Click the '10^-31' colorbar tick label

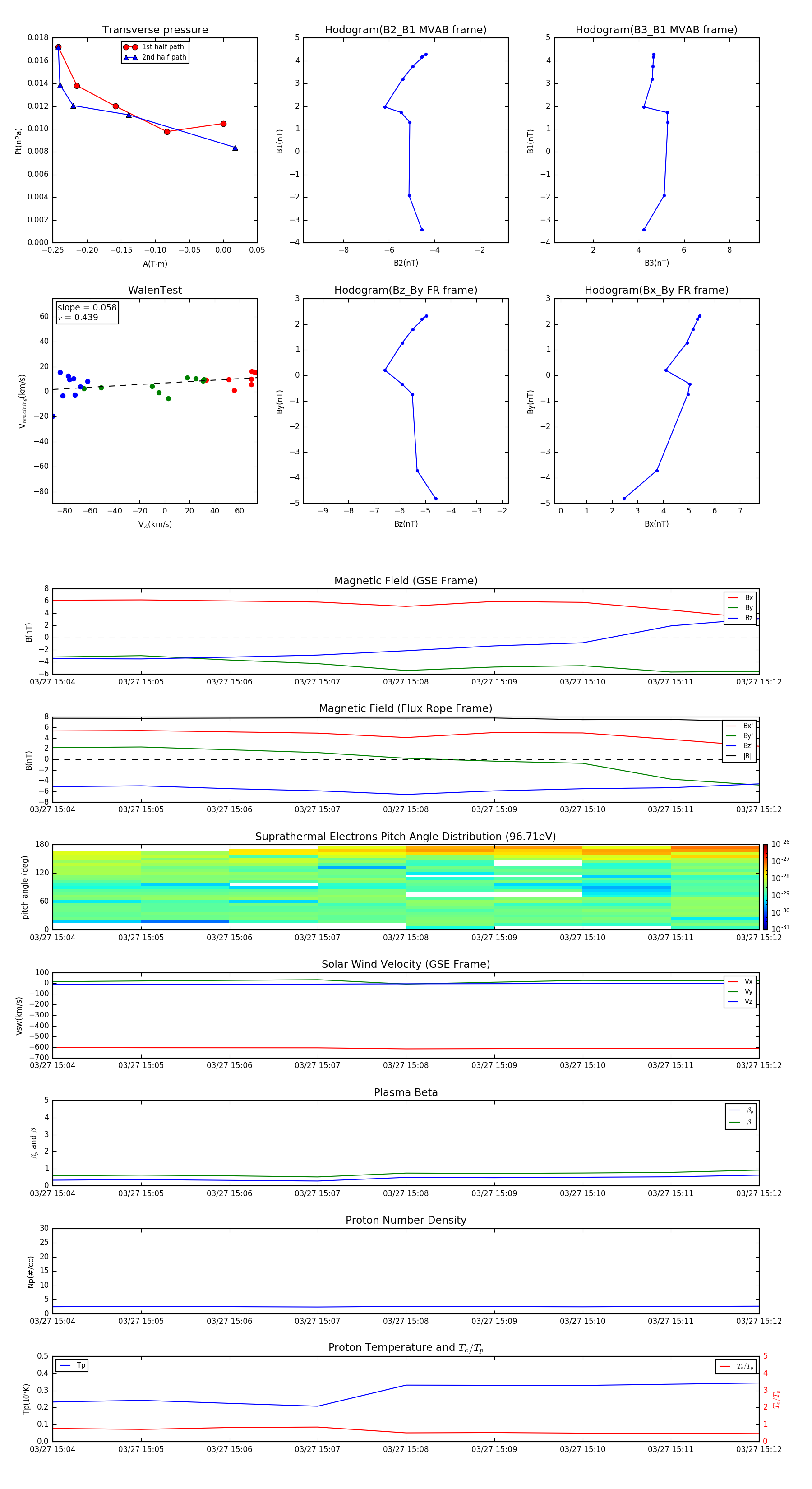(x=780, y=929)
